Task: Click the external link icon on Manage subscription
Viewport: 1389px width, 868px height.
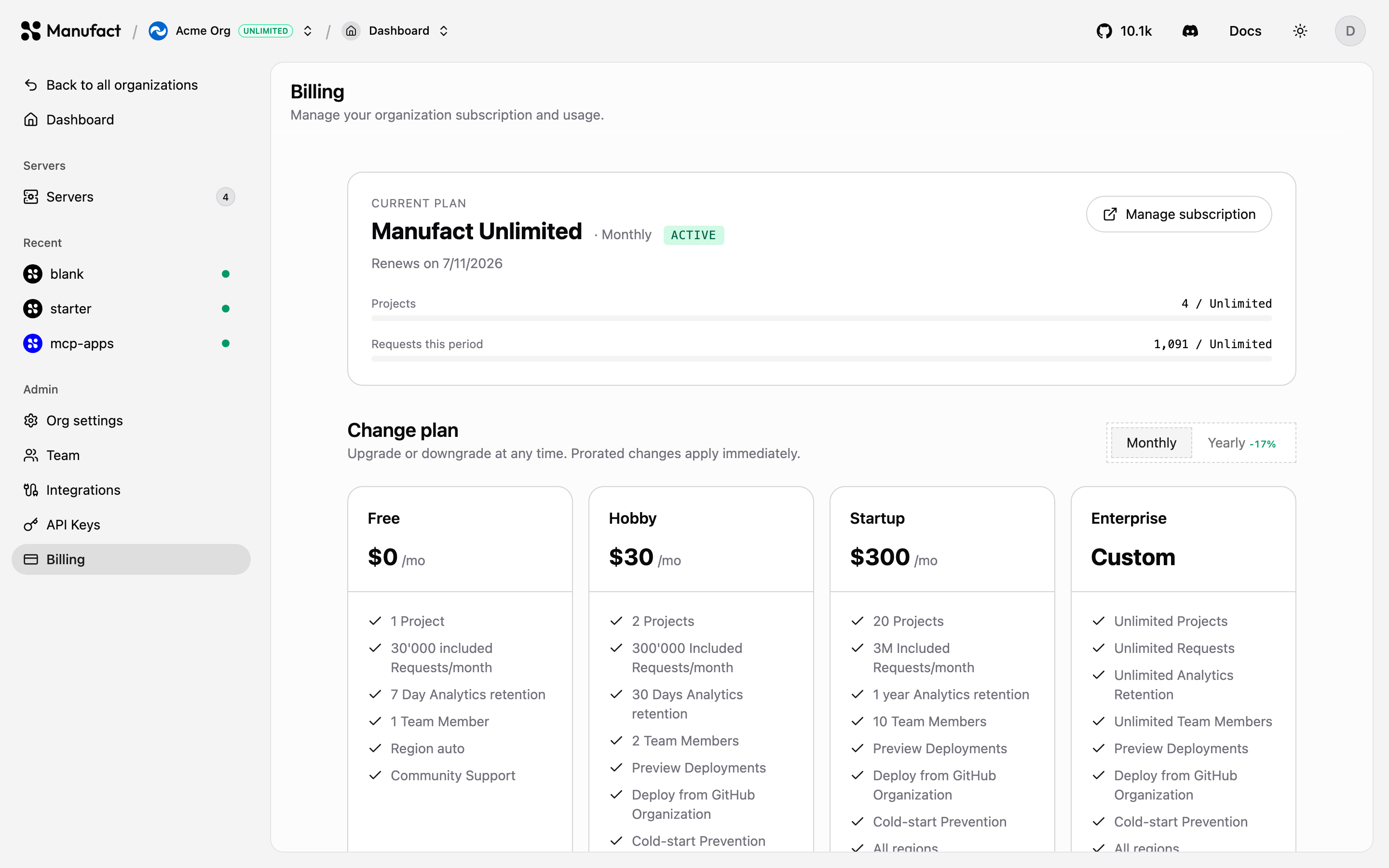Action: [1110, 214]
